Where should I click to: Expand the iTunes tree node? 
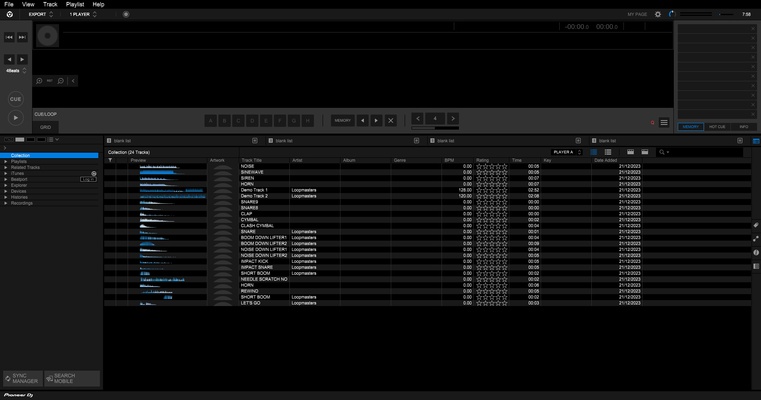tap(6, 173)
